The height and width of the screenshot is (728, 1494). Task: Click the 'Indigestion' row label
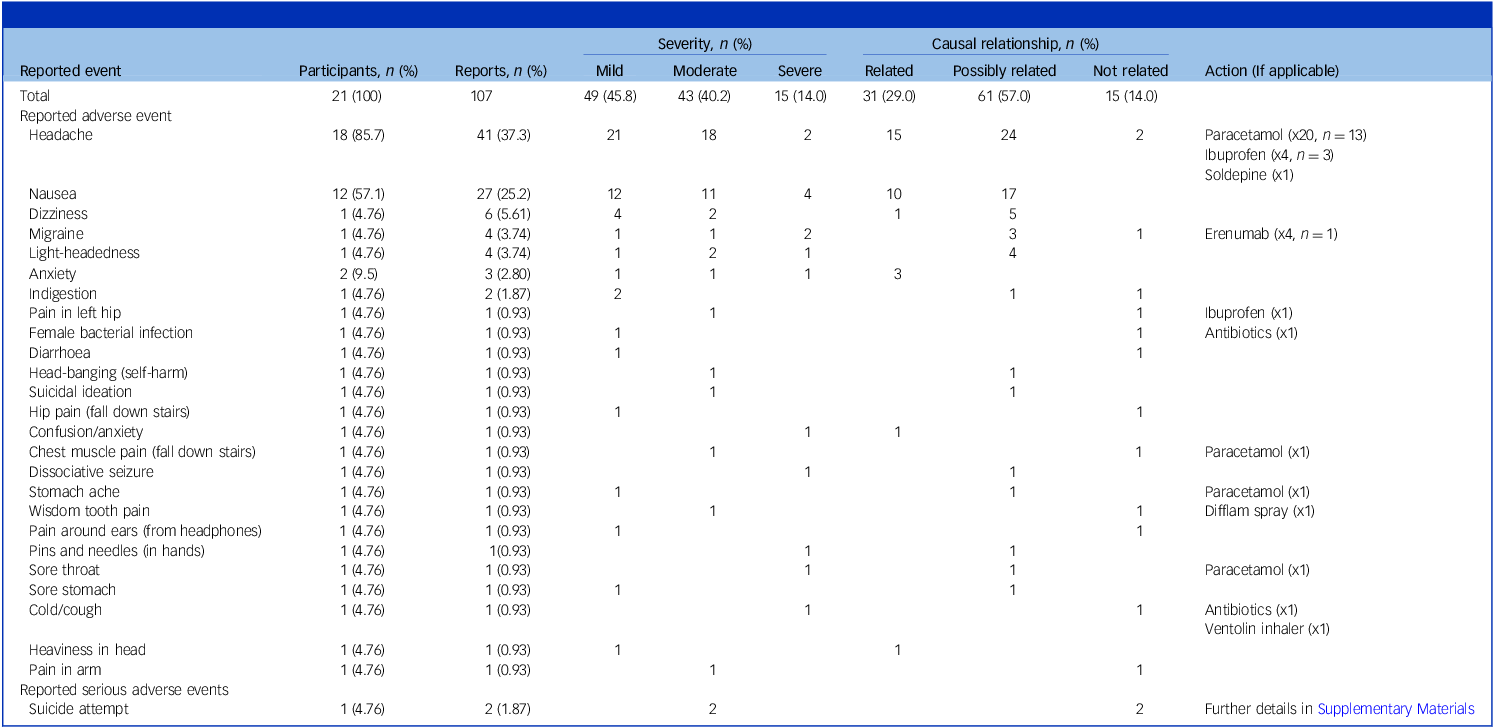tap(63, 293)
